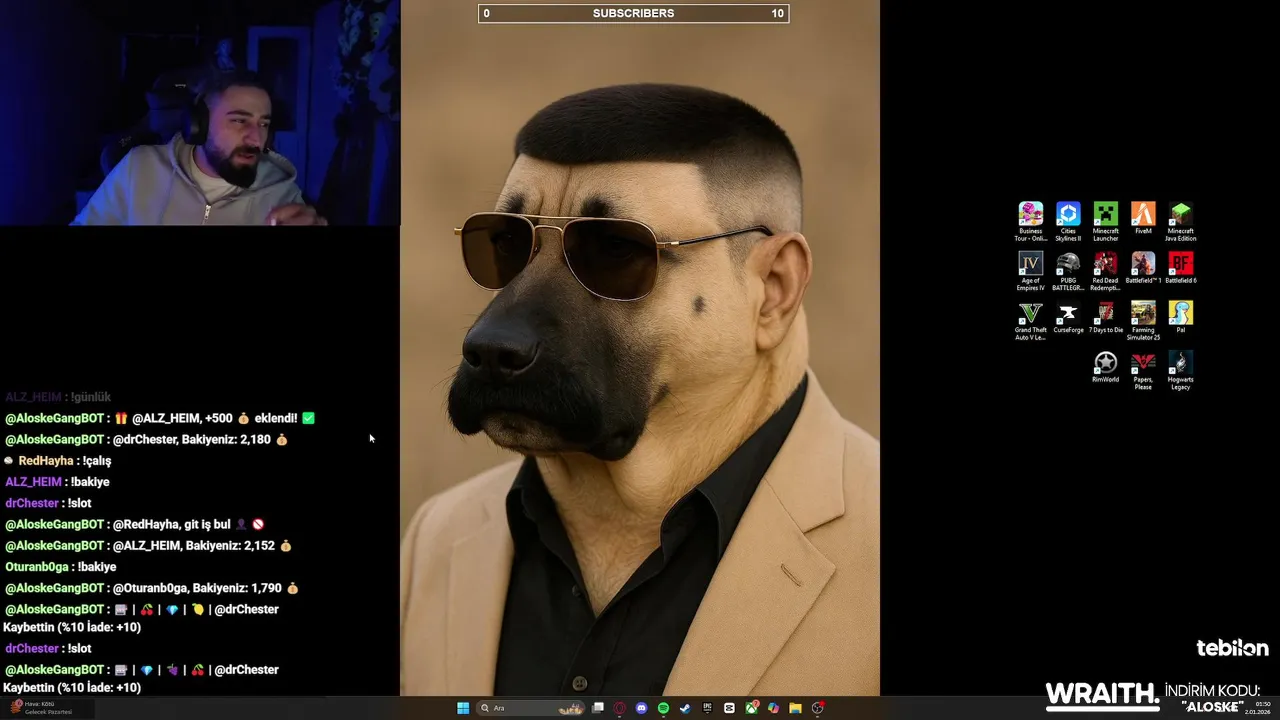Open Spotify from the taskbar
The height and width of the screenshot is (720, 1280).
pyautogui.click(x=663, y=708)
